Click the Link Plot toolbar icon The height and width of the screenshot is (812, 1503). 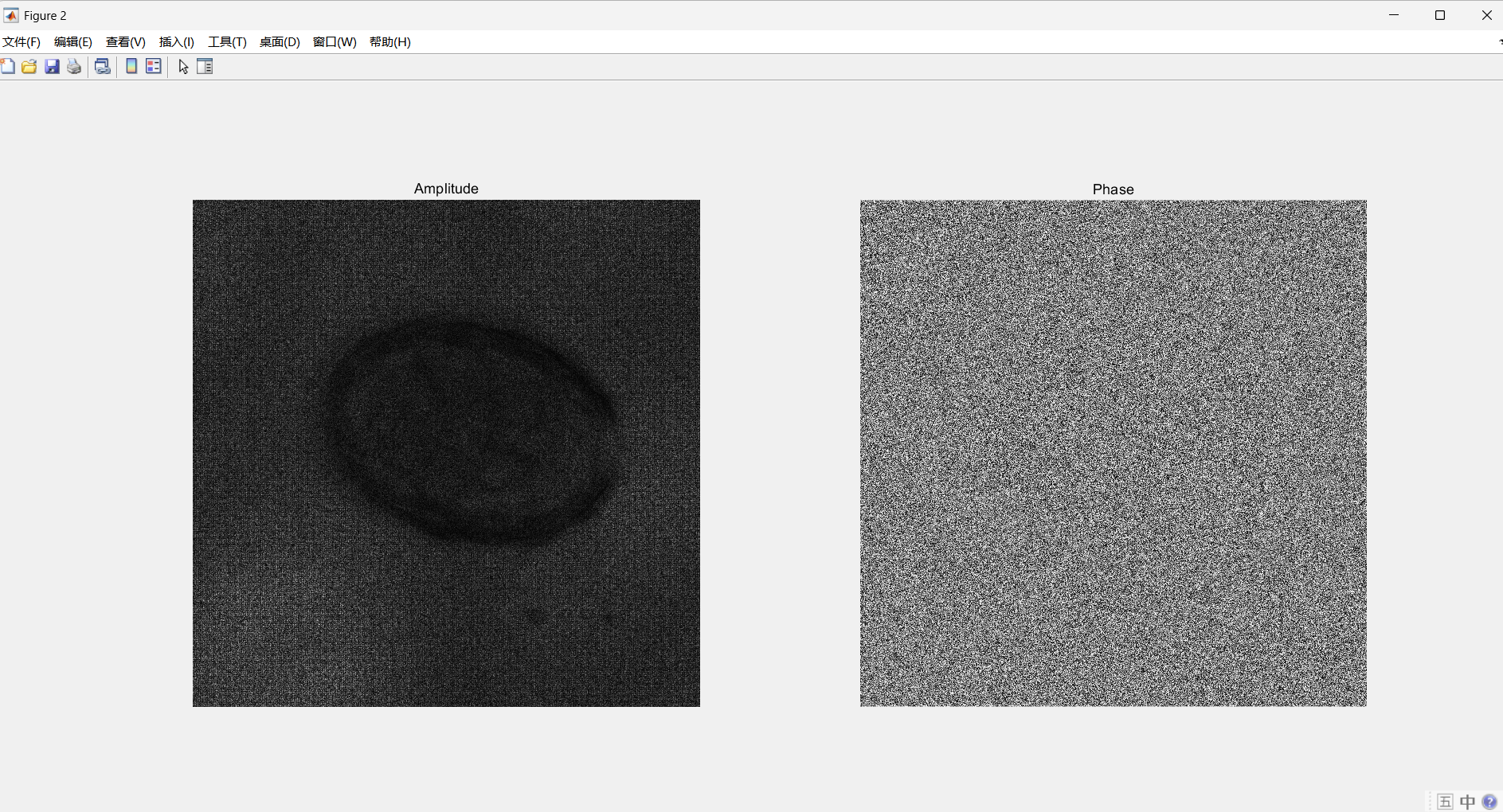tap(103, 67)
